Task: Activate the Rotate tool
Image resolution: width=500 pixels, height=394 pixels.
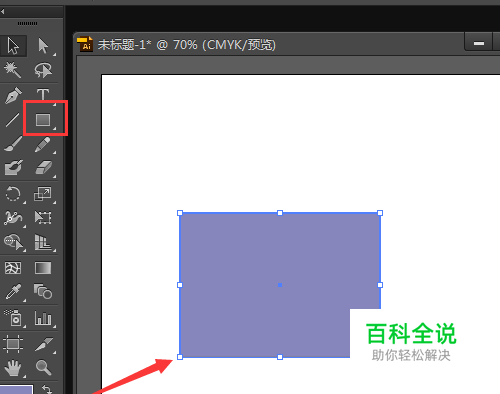Action: tap(13, 194)
